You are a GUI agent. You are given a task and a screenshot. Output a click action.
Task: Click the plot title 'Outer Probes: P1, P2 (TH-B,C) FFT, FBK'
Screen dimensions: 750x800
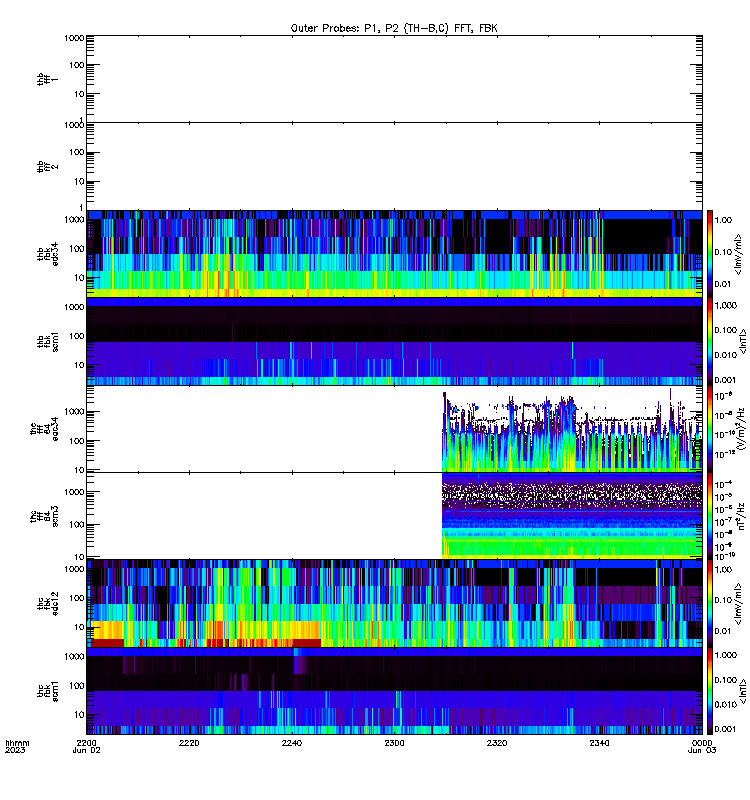(394, 28)
